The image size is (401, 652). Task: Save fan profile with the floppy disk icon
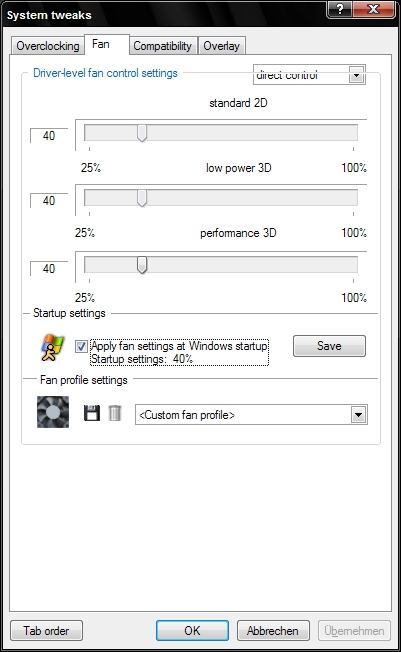tap(92, 413)
